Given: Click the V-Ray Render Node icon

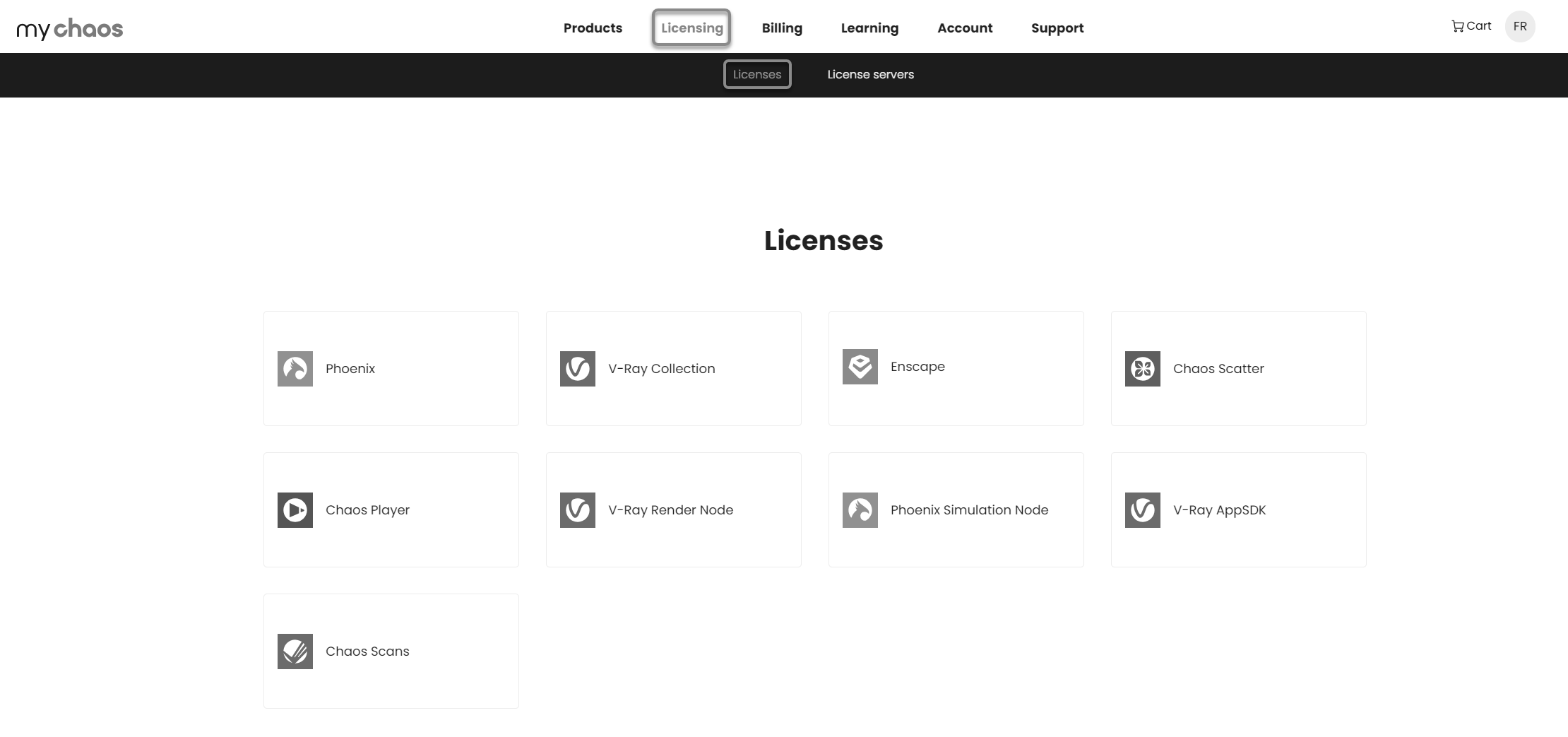Looking at the screenshot, I should point(578,510).
